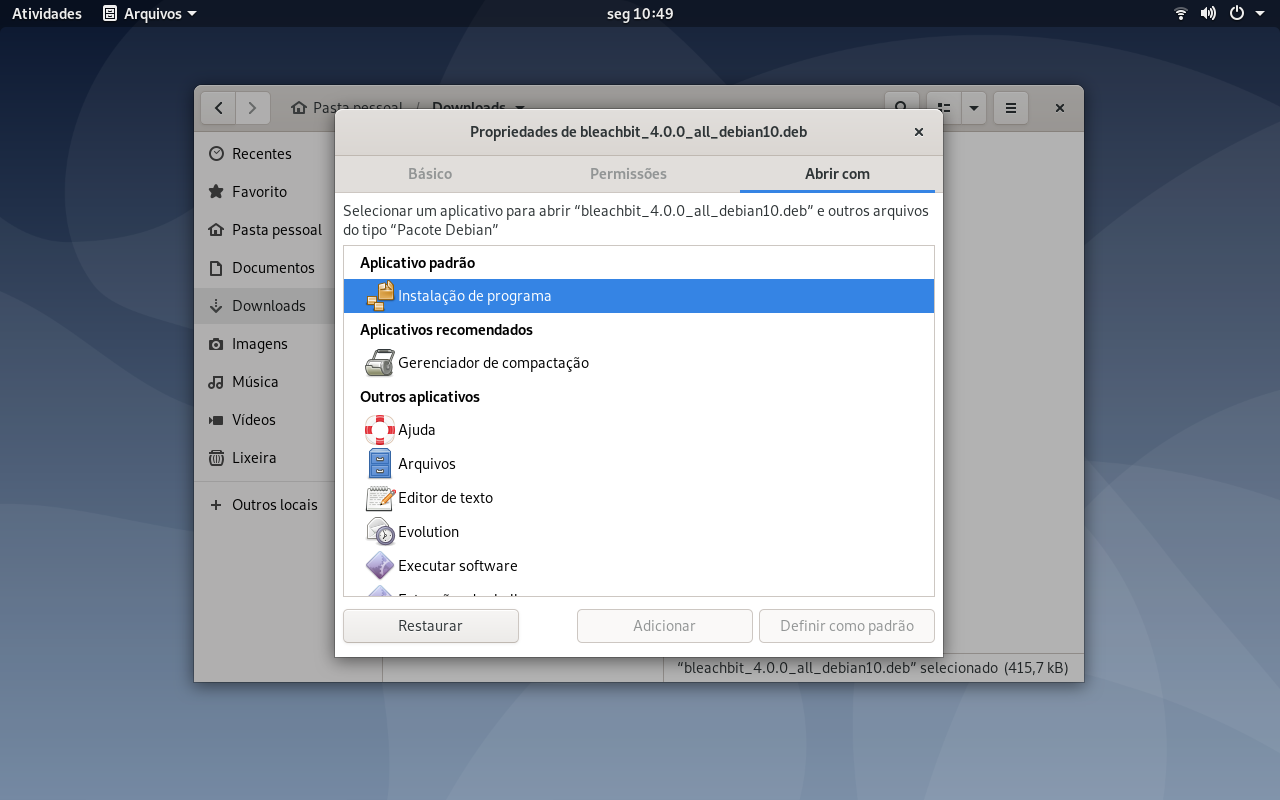The width and height of the screenshot is (1280, 800).
Task: Switch to the Permissões tab
Action: [x=628, y=174]
